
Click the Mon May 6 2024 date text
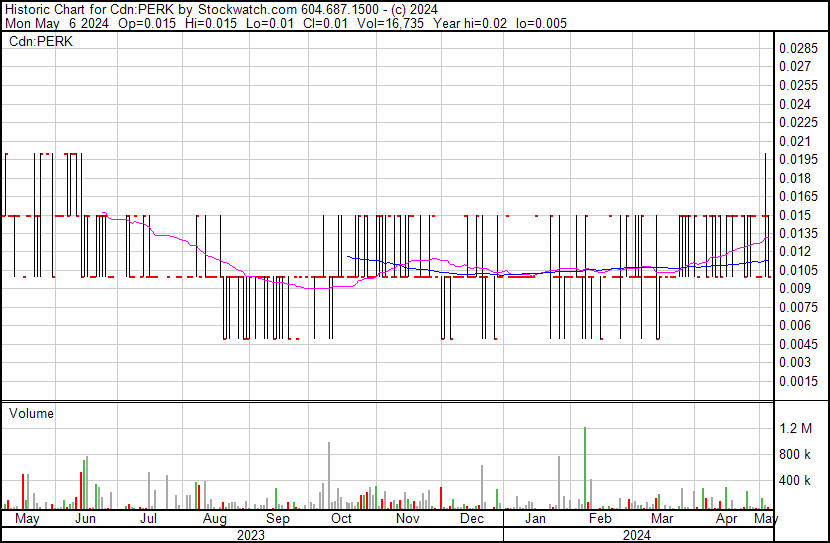[x=50, y=23]
